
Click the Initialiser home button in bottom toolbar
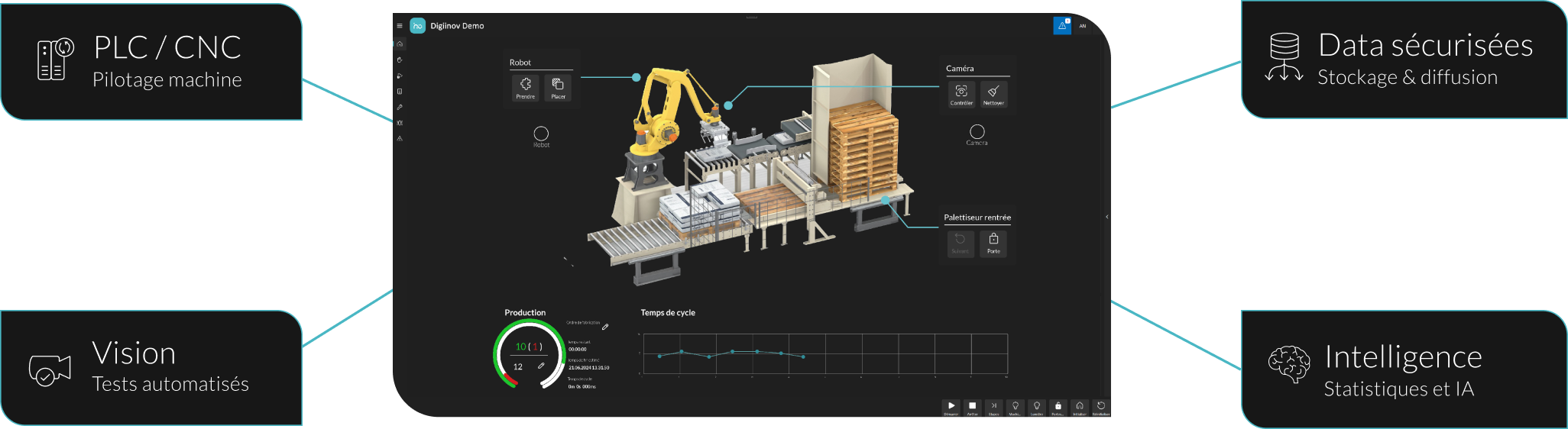[x=1080, y=408]
